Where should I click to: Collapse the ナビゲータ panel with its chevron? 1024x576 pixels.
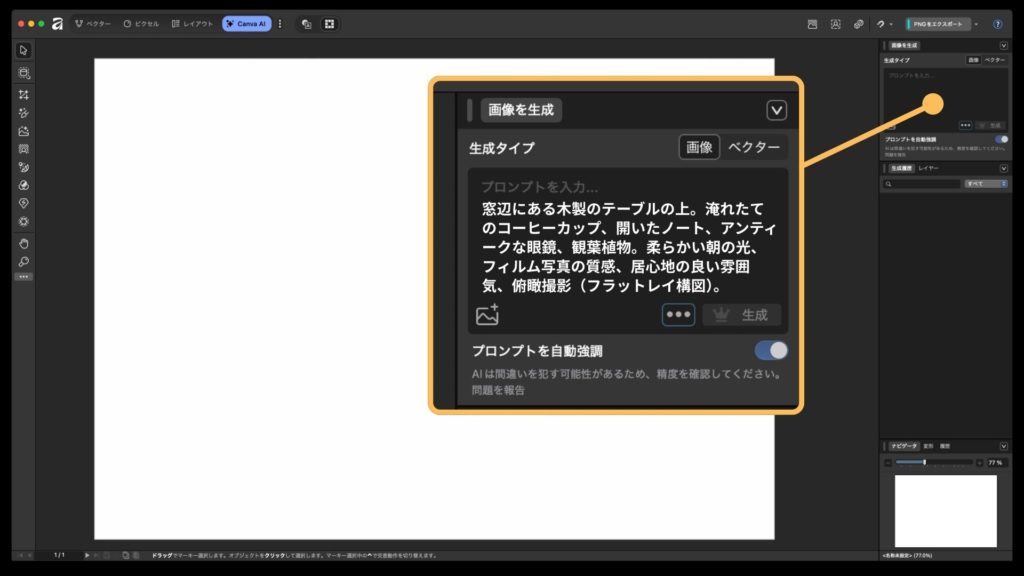(1003, 446)
